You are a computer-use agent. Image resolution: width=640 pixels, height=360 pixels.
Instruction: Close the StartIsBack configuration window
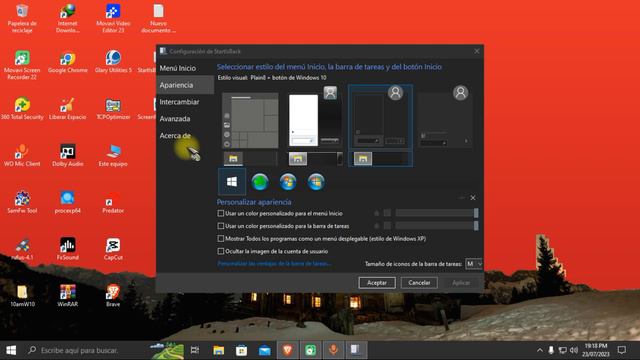point(476,51)
